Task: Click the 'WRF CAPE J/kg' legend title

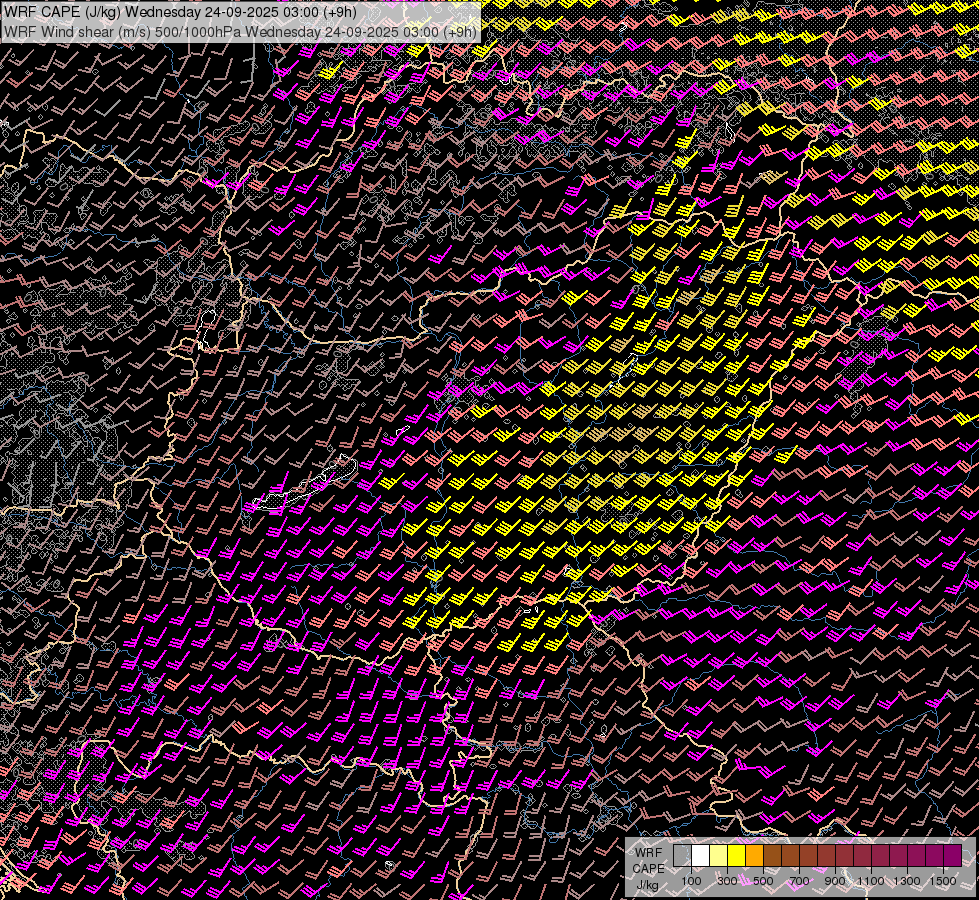Action: (648, 867)
